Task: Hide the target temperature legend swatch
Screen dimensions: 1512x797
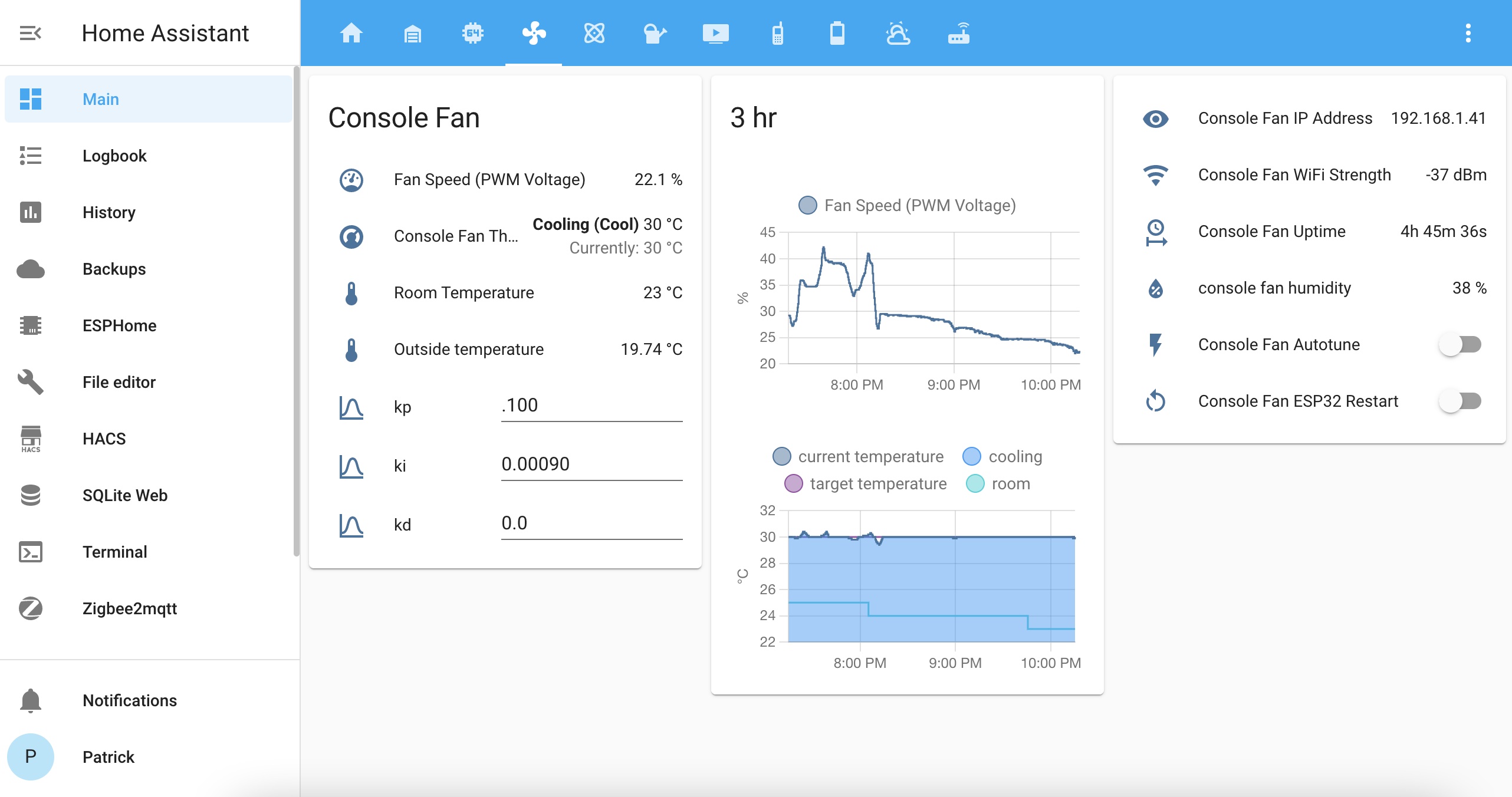Action: pyautogui.click(x=794, y=484)
